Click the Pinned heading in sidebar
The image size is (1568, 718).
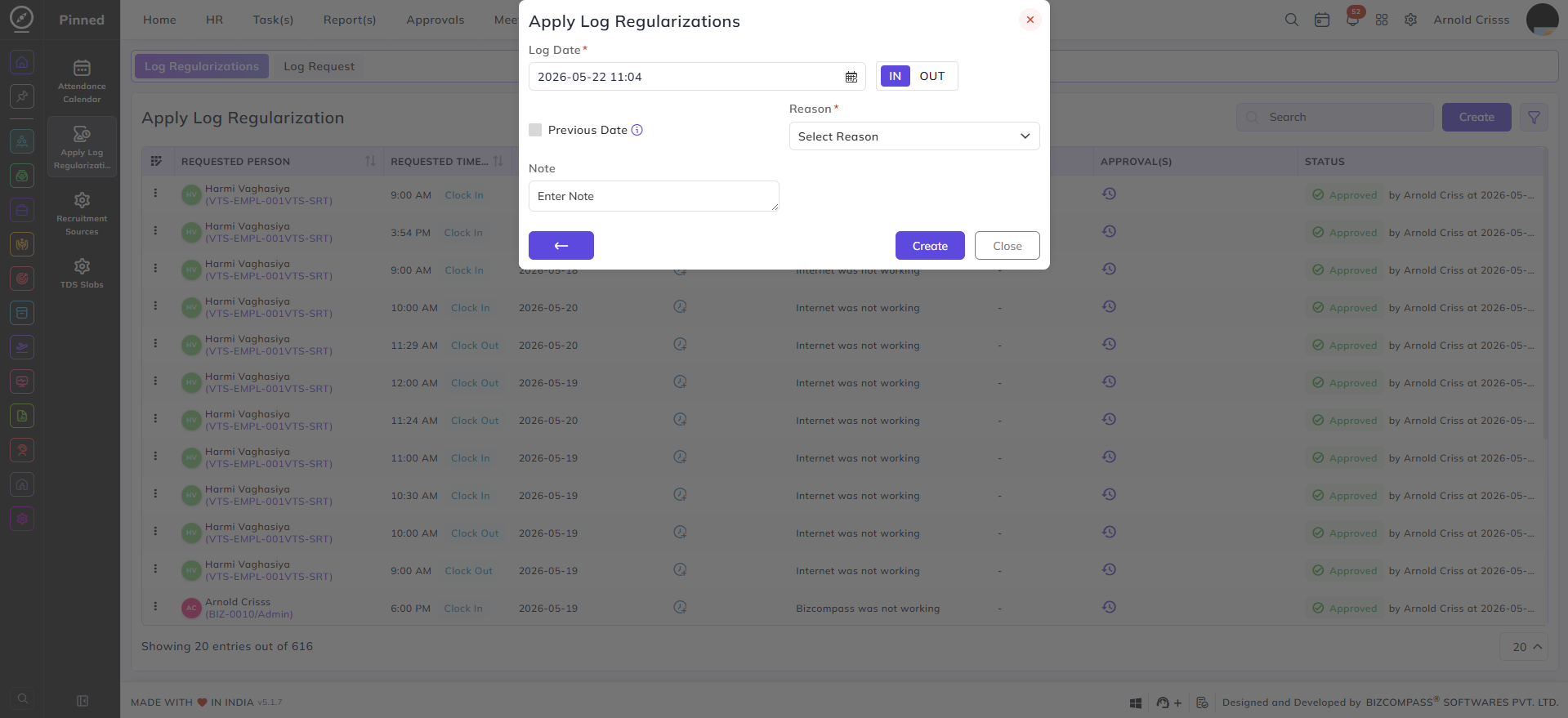pos(82,20)
